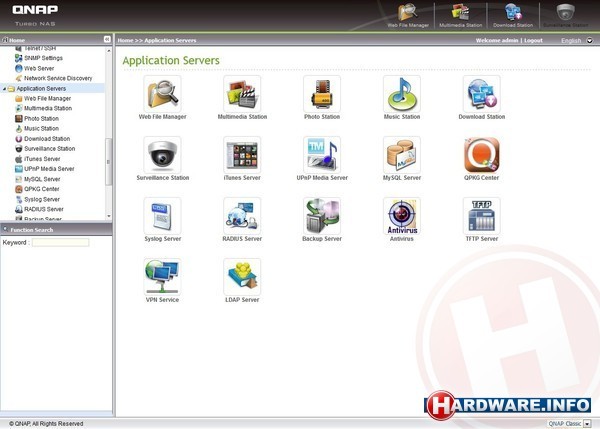Open RADIUS Server from the icon grid

[x=242, y=216]
